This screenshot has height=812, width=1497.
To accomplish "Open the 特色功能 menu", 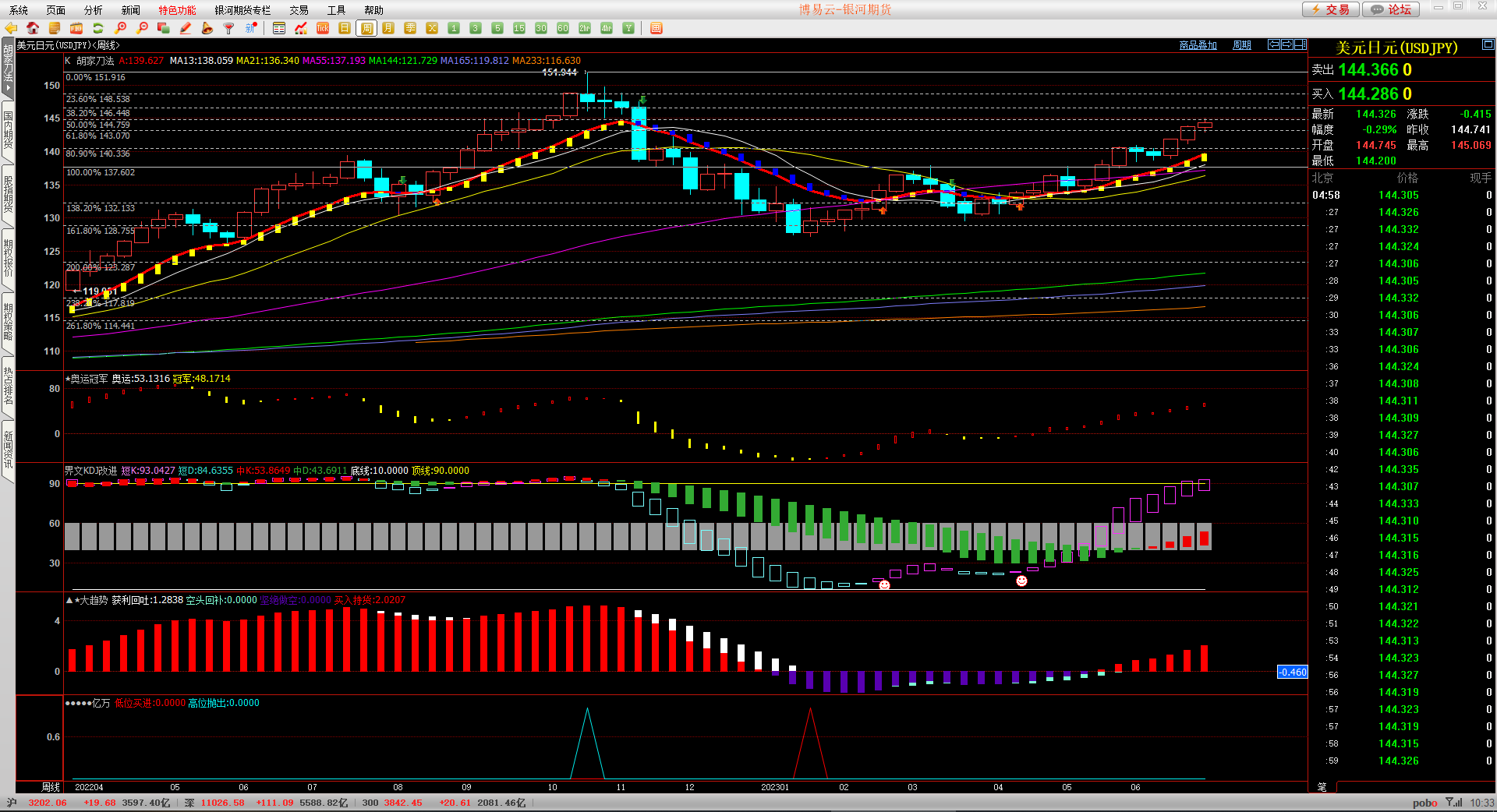I will (177, 10).
